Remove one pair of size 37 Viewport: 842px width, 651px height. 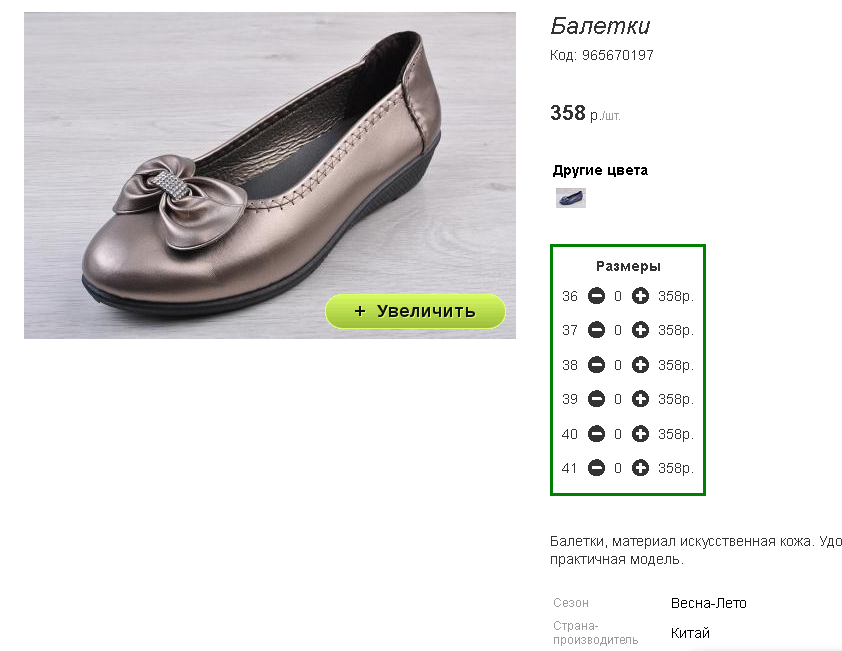click(x=596, y=330)
